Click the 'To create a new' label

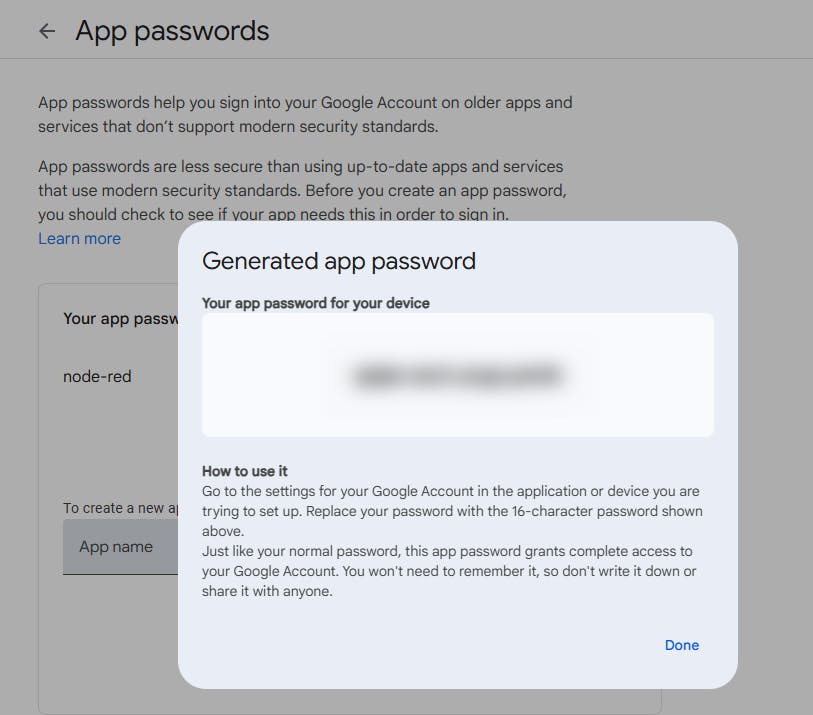120,508
